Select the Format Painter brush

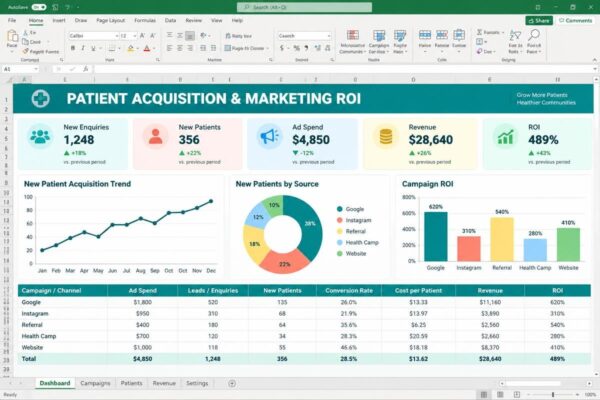(x=25, y=51)
